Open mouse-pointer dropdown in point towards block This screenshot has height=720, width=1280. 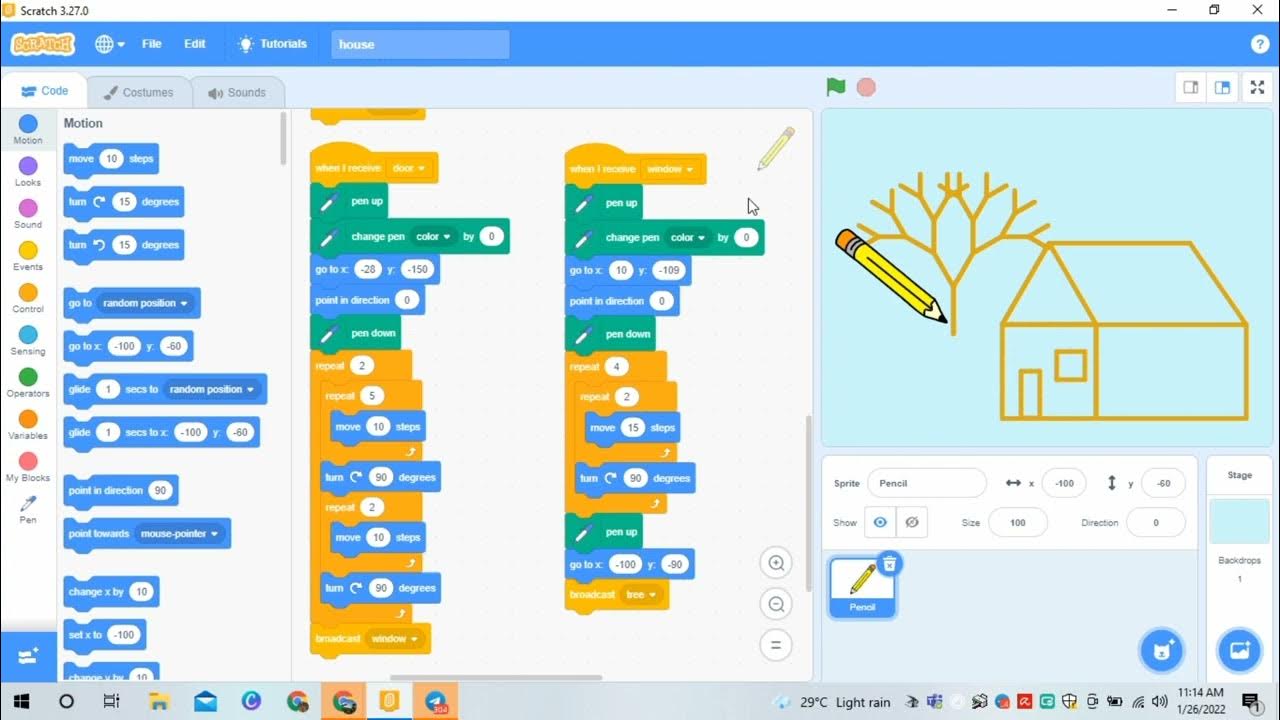click(180, 534)
